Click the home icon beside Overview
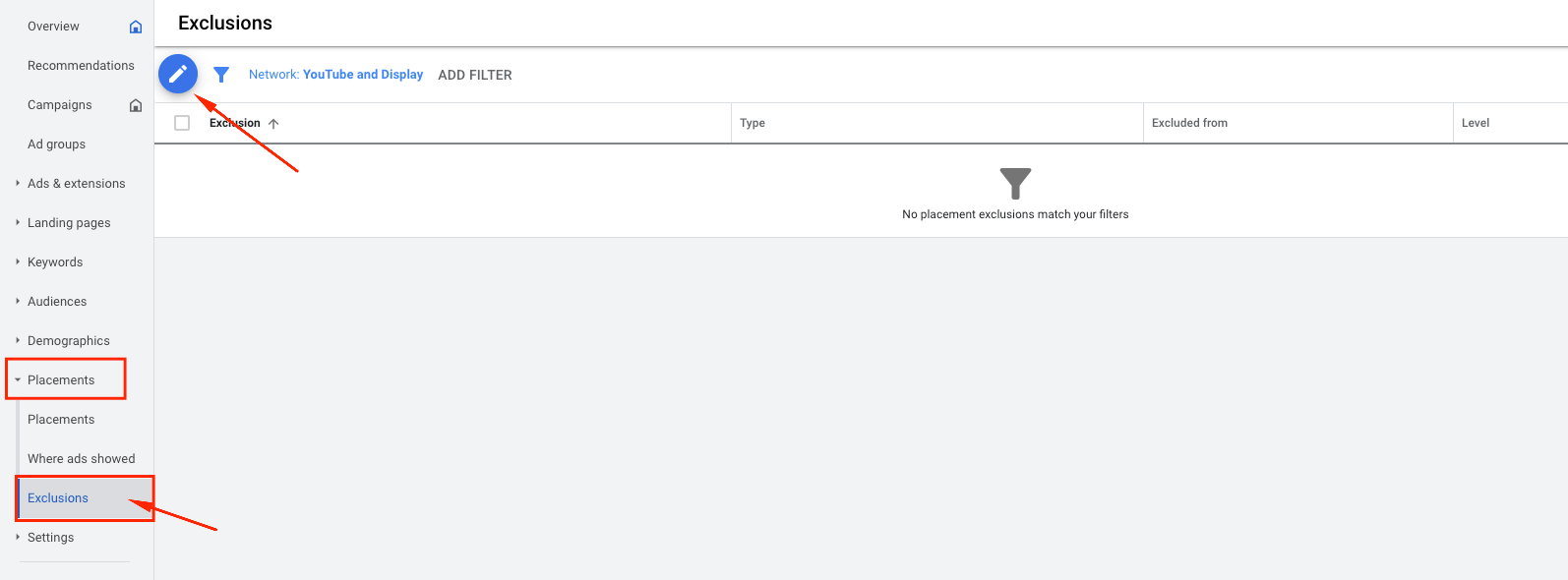Image resolution: width=1568 pixels, height=580 pixels. click(x=136, y=27)
